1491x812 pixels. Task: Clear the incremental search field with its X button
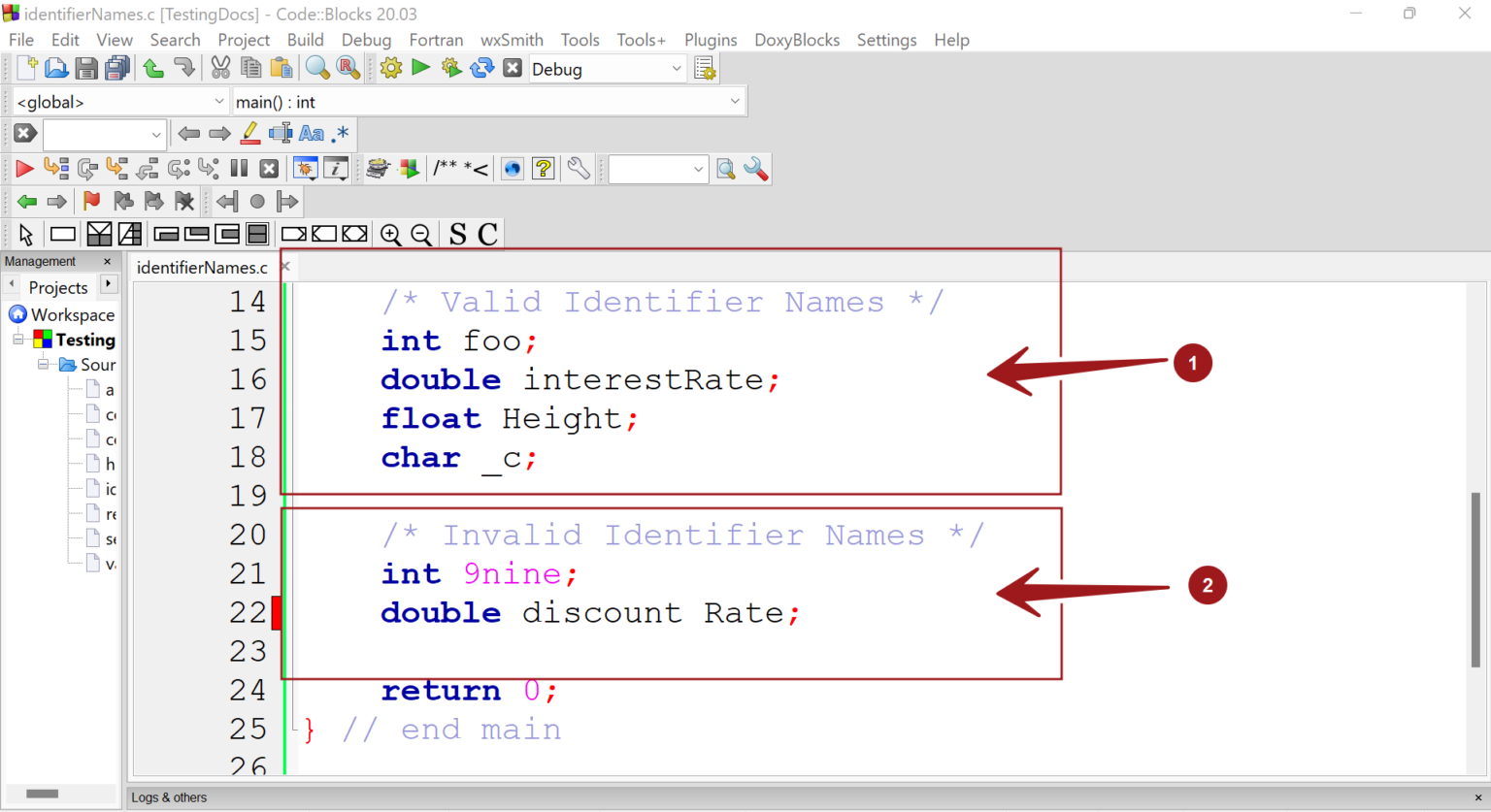click(x=24, y=134)
